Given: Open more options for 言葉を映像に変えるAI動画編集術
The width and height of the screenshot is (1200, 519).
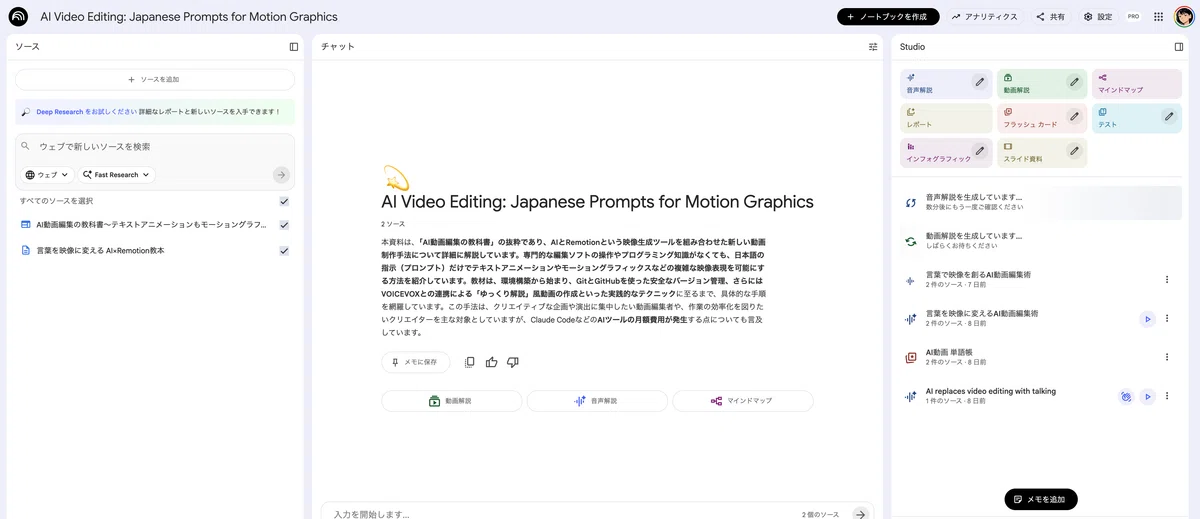Looking at the screenshot, I should [x=1167, y=319].
